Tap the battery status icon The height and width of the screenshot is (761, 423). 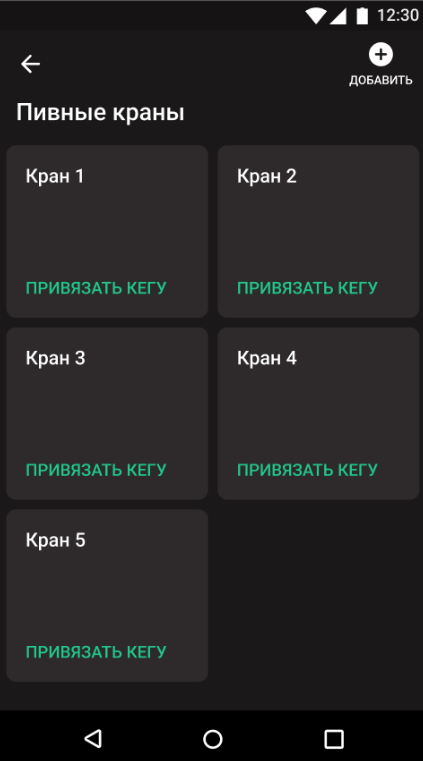pyautogui.click(x=362, y=16)
